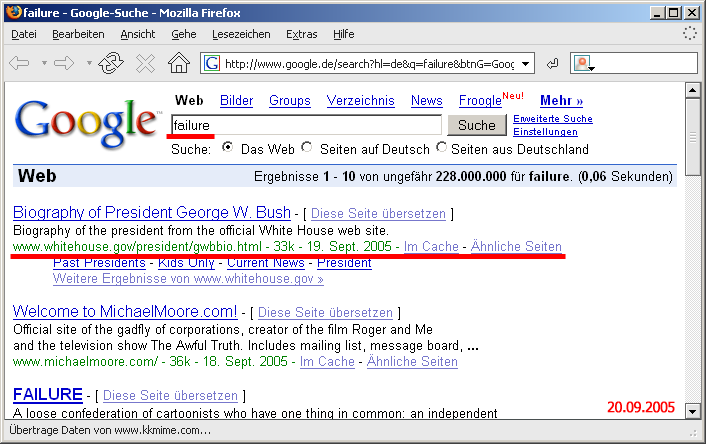The height and width of the screenshot is (444, 706).
Task: Open Im Cache for the michaelmoore.com result
Action: coord(327,362)
